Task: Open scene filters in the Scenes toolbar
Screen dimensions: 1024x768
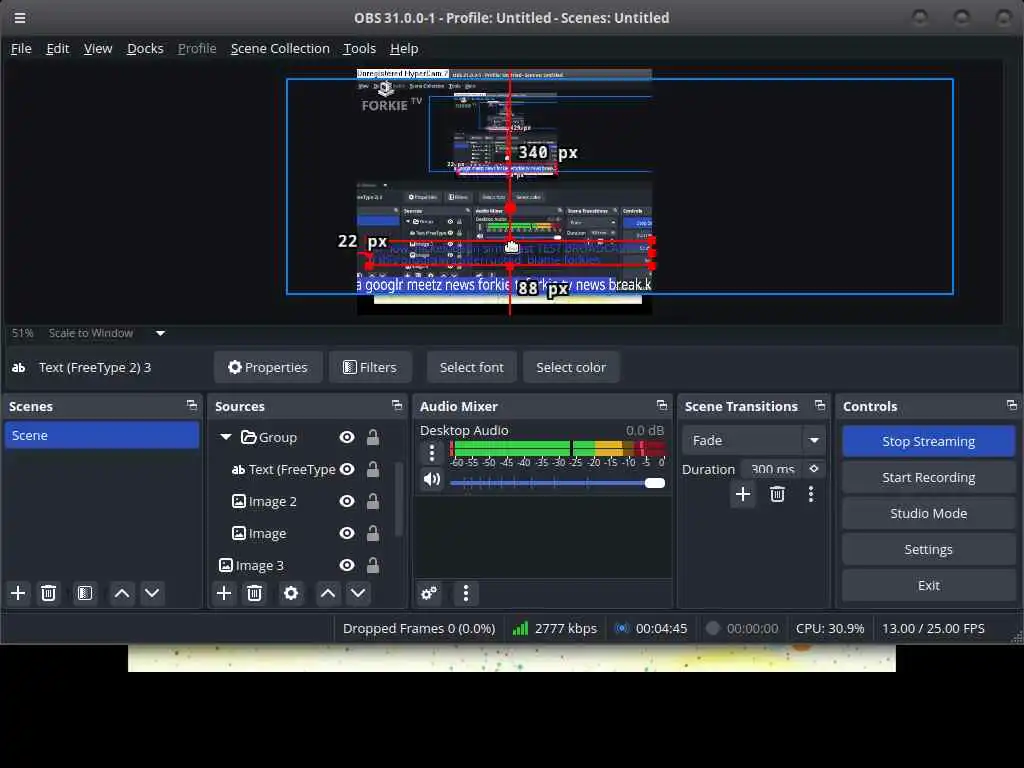Action: point(85,593)
